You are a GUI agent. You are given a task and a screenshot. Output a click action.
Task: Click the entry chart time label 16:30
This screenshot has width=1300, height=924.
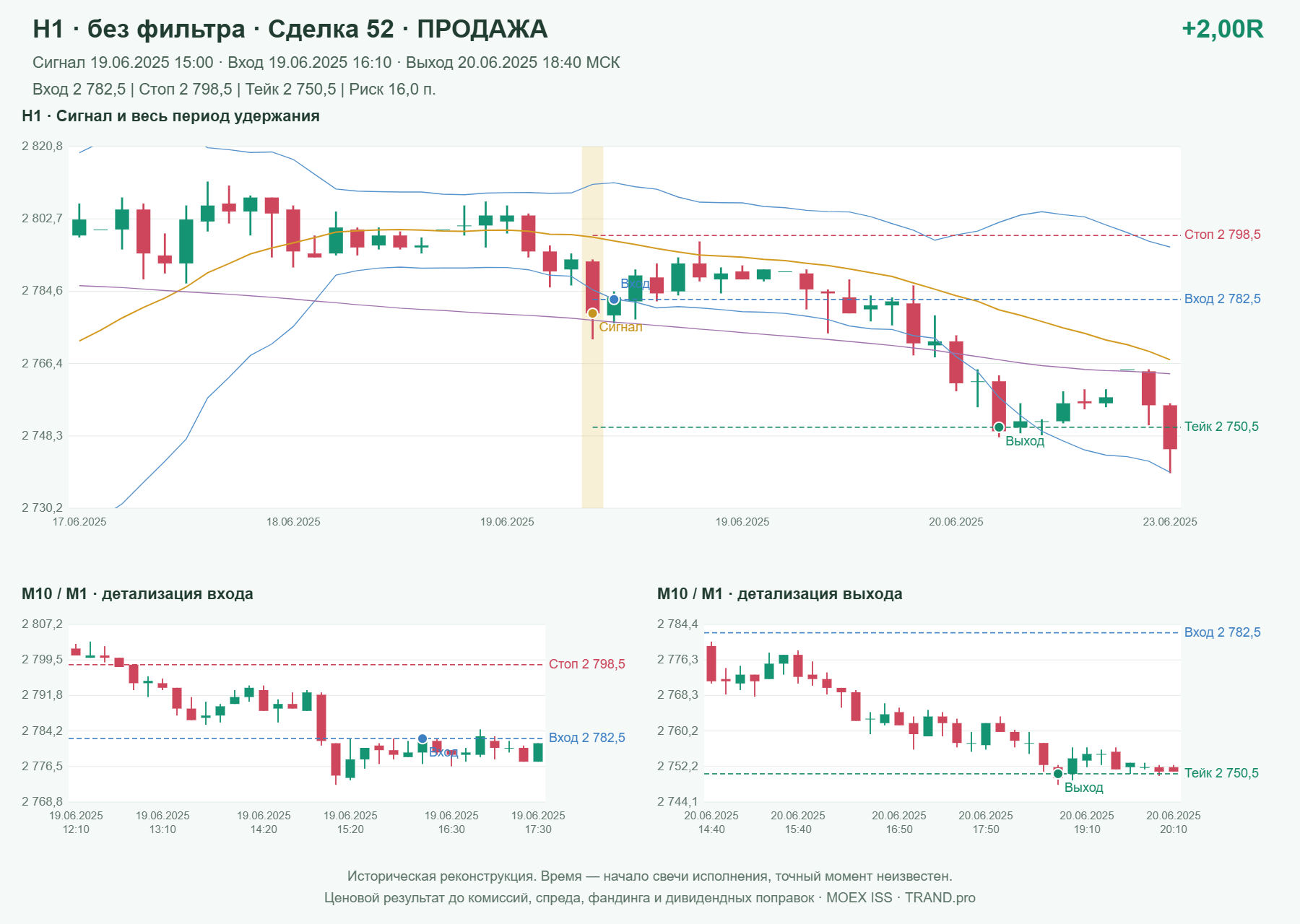click(451, 829)
